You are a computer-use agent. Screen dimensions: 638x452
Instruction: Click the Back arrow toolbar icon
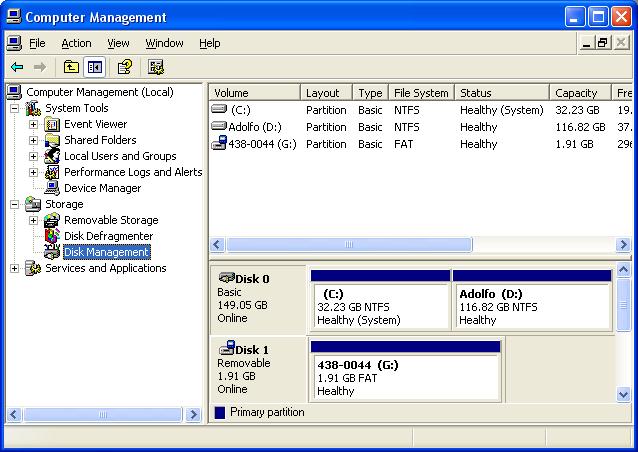point(17,67)
